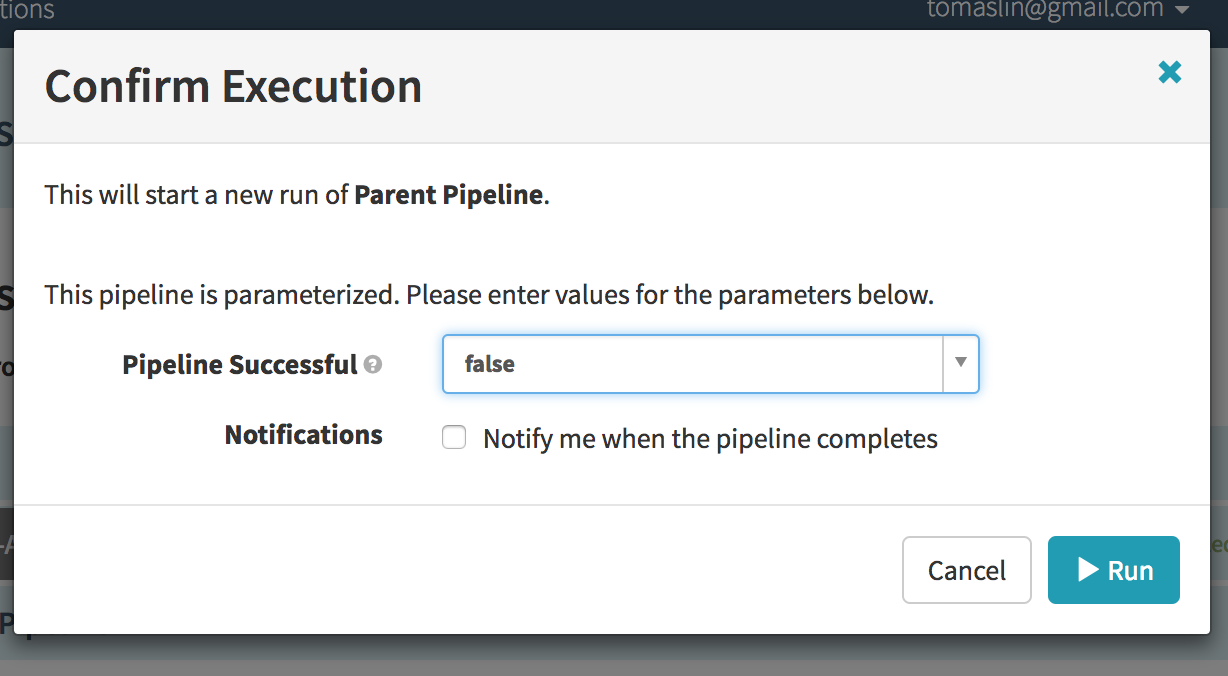Click the Pipeline Successful parameter label
1228x676 pixels.
coord(240,365)
